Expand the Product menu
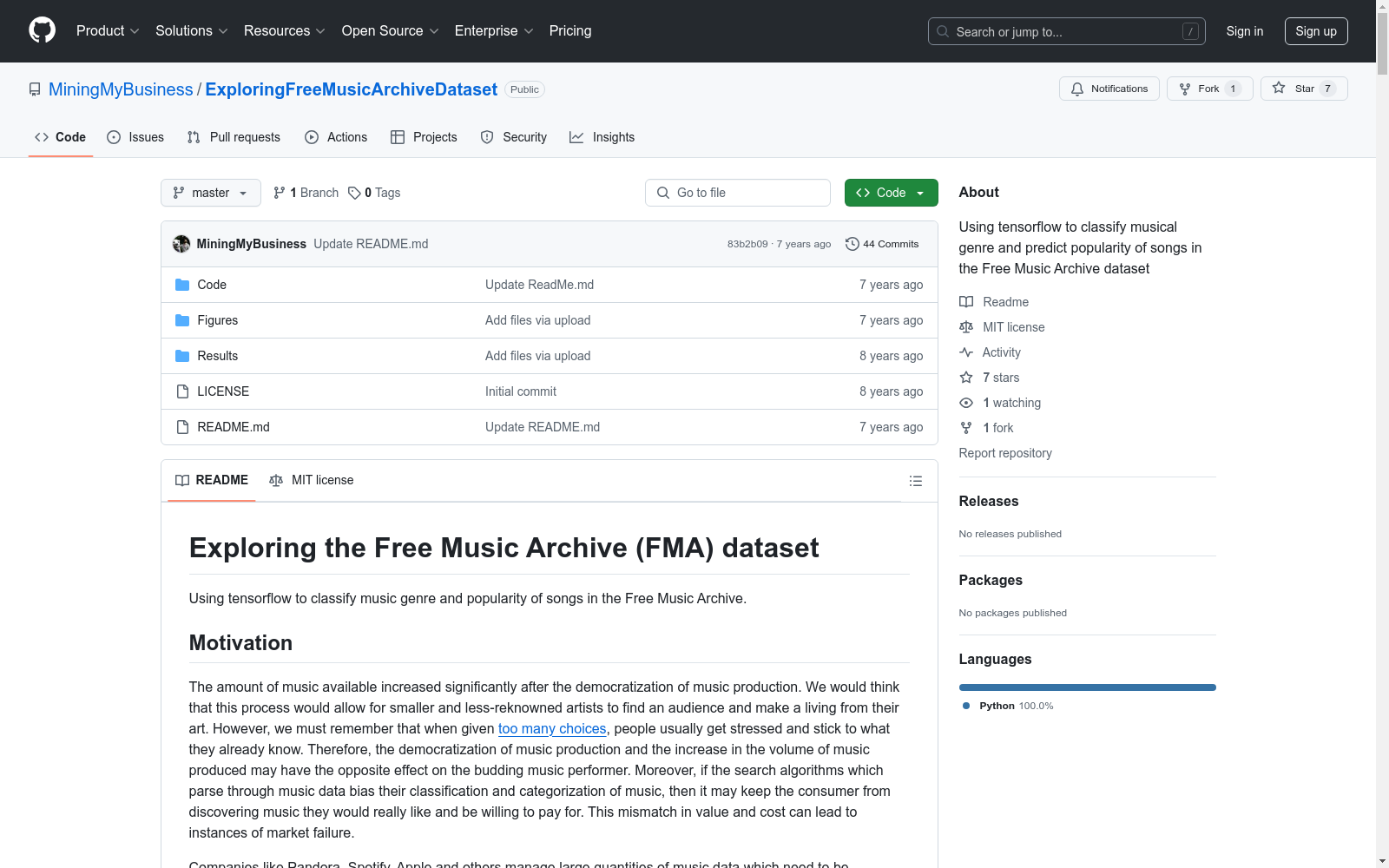This screenshot has width=1389, height=868. (108, 31)
